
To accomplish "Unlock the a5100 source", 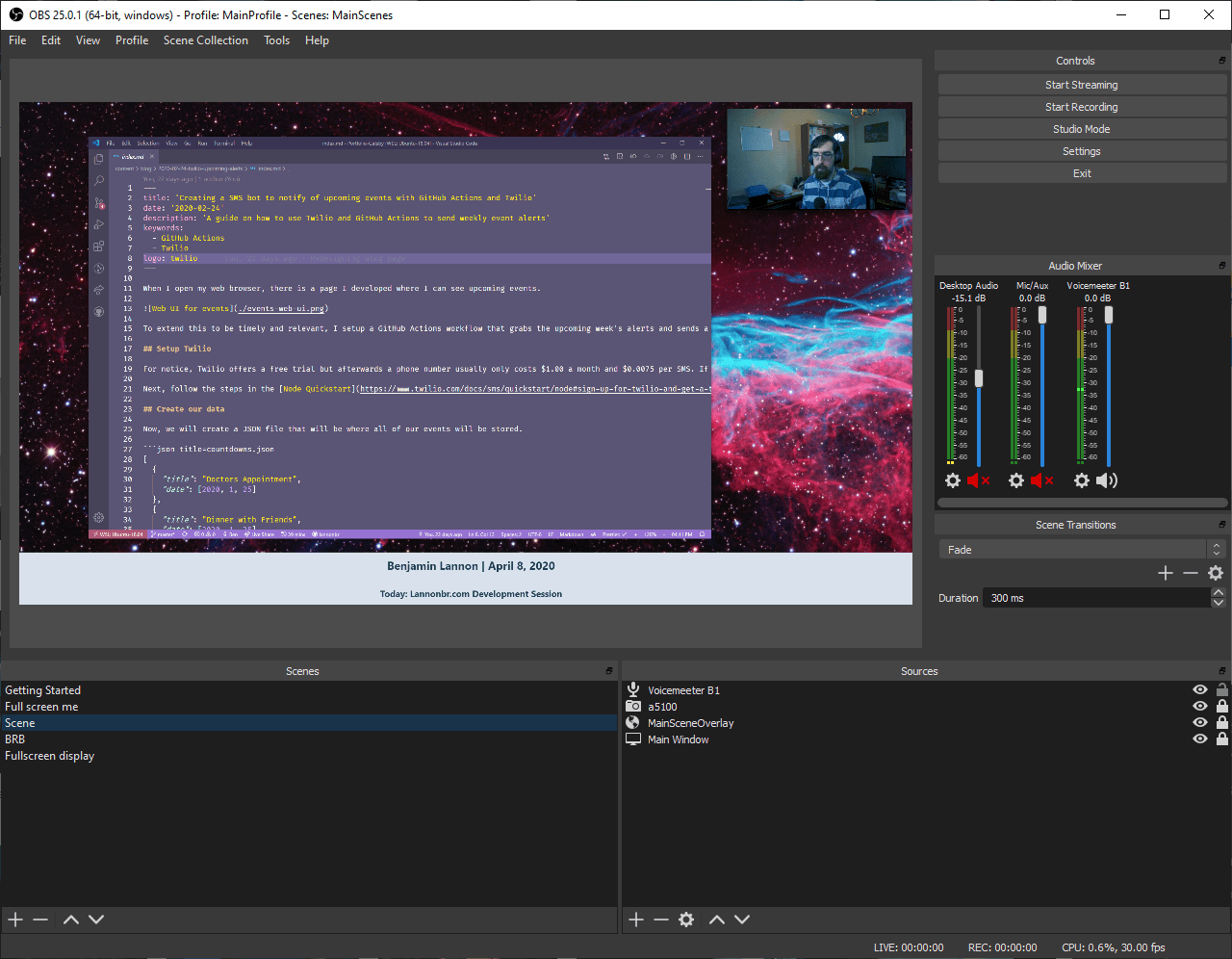I will (1222, 706).
